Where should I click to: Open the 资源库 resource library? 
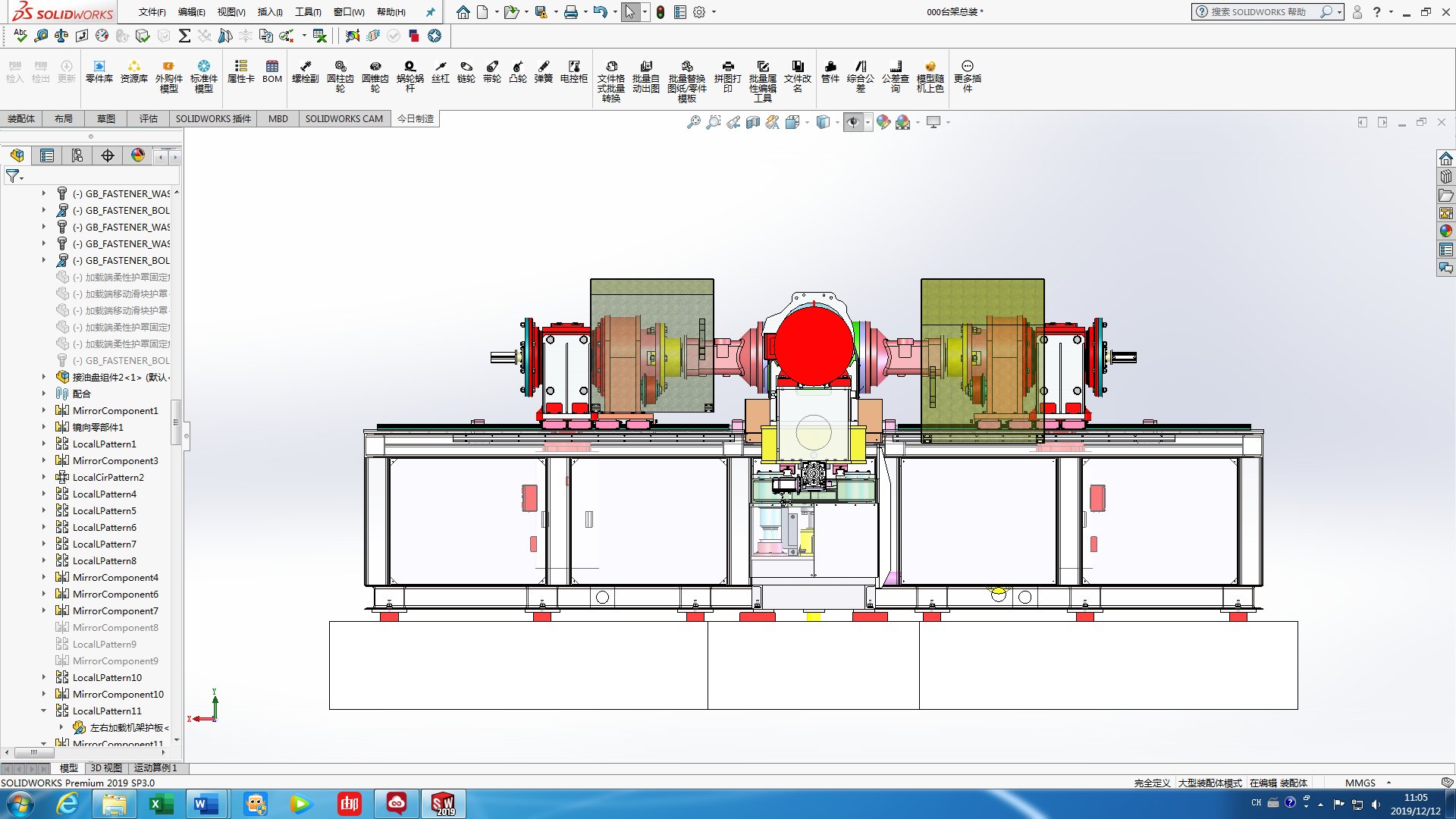click(134, 72)
